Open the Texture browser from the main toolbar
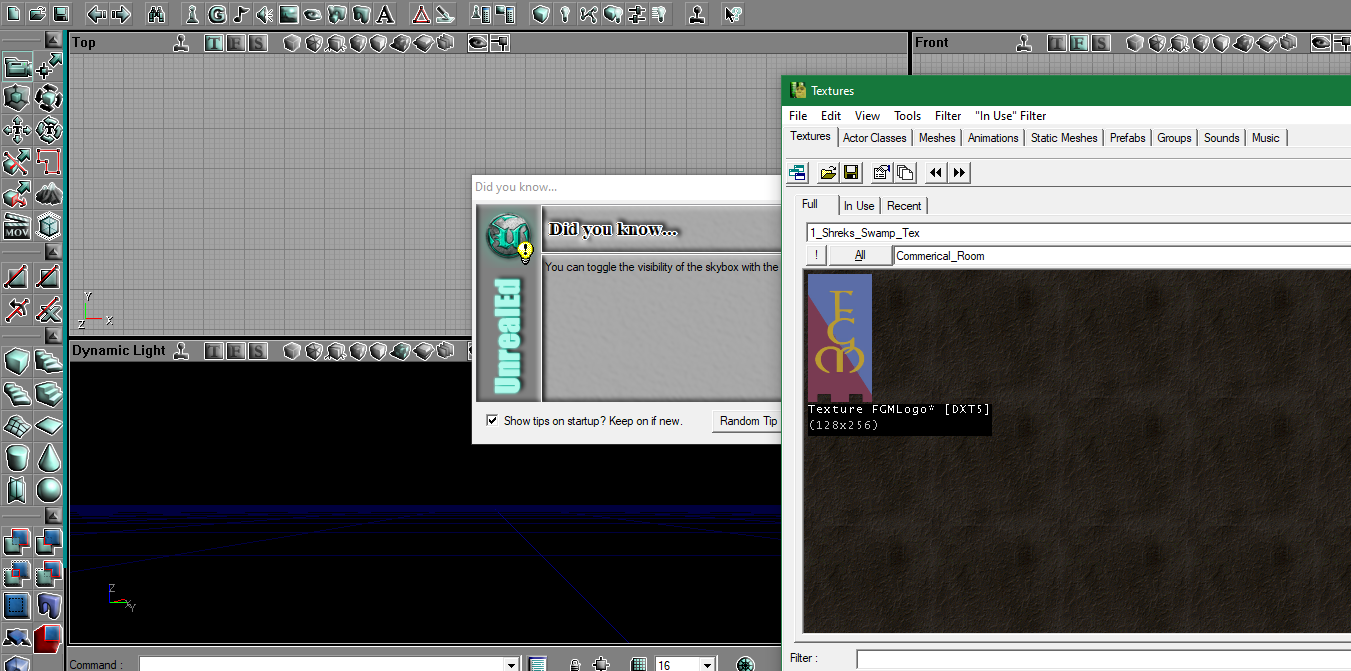This screenshot has height=671, width=1351. coord(289,14)
